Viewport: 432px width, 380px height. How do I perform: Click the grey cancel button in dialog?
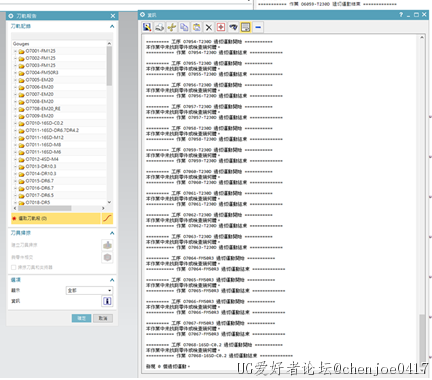(x=103, y=318)
